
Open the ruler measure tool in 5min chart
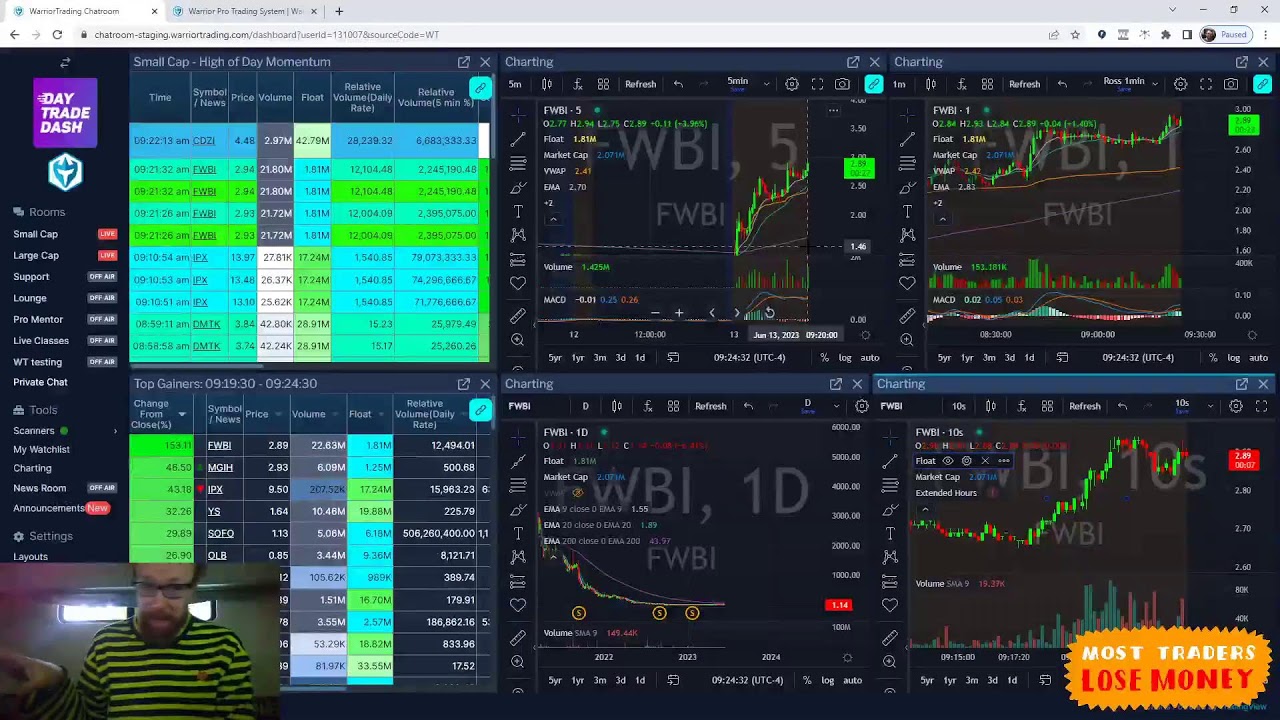(x=517, y=315)
